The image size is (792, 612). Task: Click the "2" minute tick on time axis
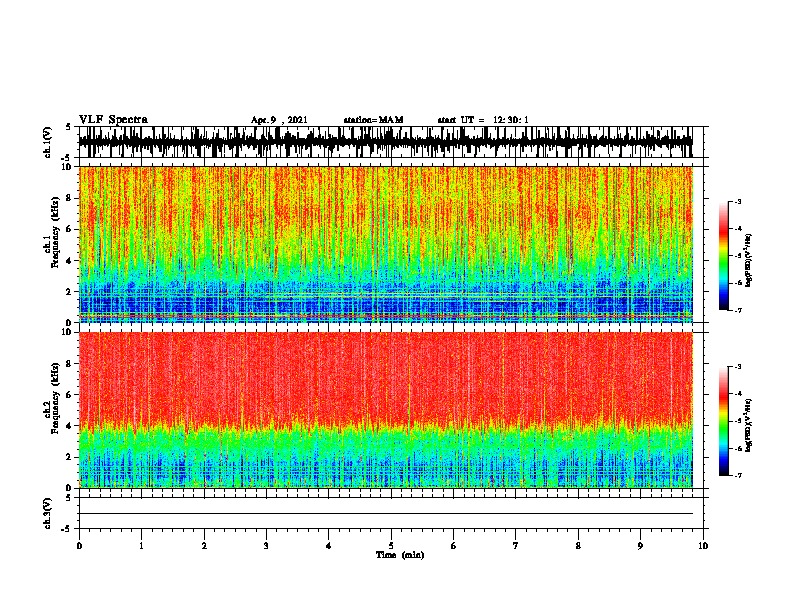coord(204,546)
